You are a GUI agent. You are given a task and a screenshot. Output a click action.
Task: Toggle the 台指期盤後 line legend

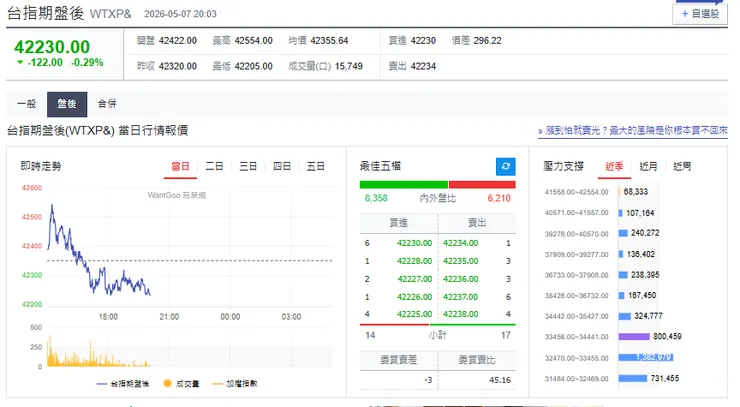click(x=123, y=384)
